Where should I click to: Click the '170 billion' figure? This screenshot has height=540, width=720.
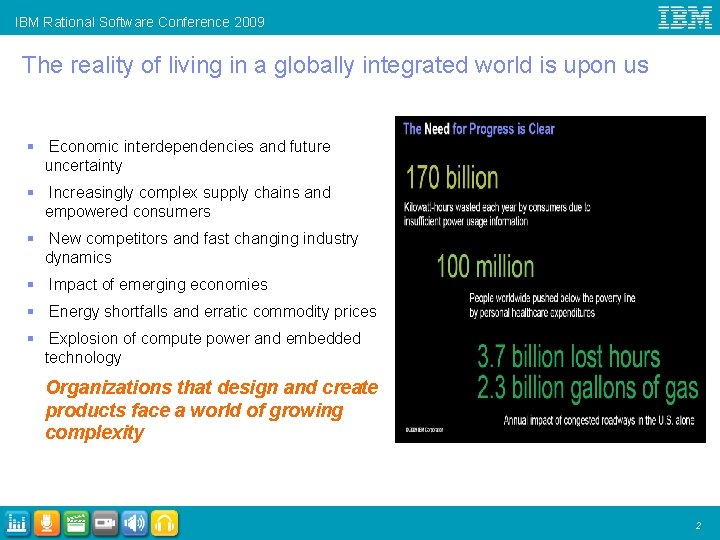pos(452,178)
